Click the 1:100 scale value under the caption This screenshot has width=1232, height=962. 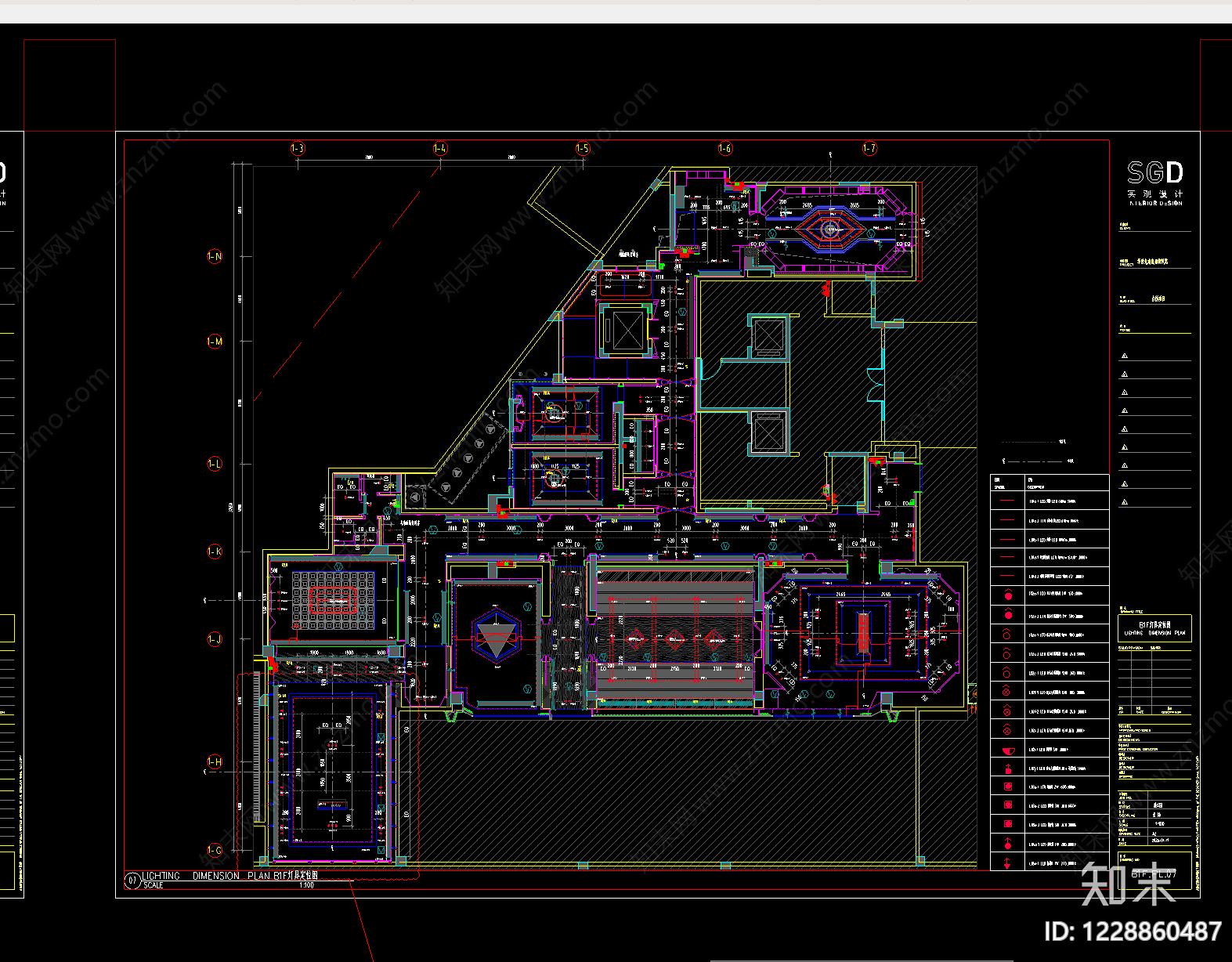pyautogui.click(x=306, y=885)
